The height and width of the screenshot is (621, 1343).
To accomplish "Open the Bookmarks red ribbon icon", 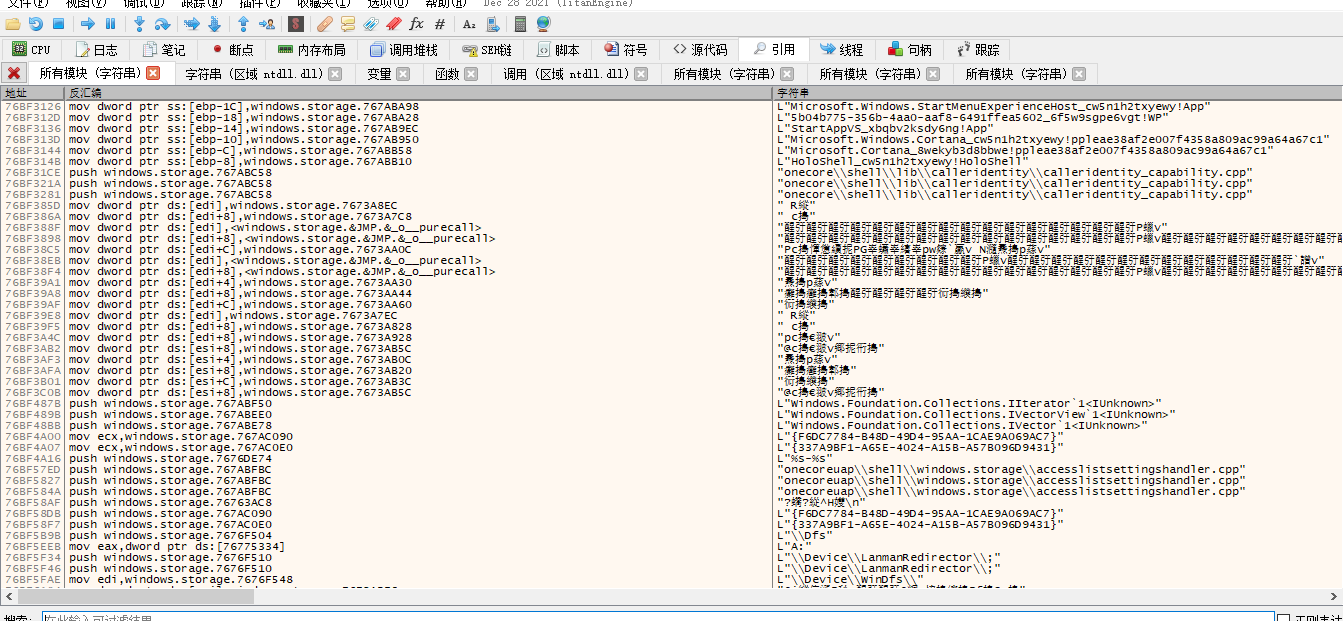I will click(x=394, y=23).
